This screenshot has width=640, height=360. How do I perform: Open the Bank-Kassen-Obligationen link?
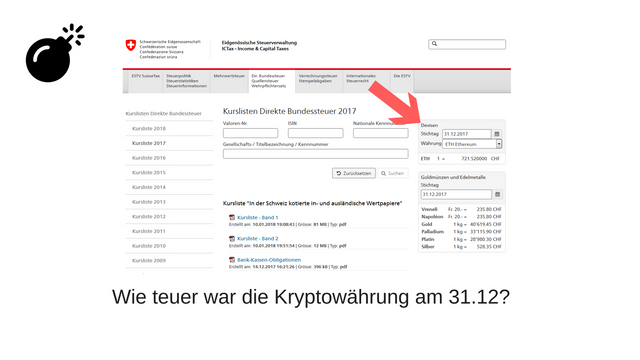[x=269, y=260]
